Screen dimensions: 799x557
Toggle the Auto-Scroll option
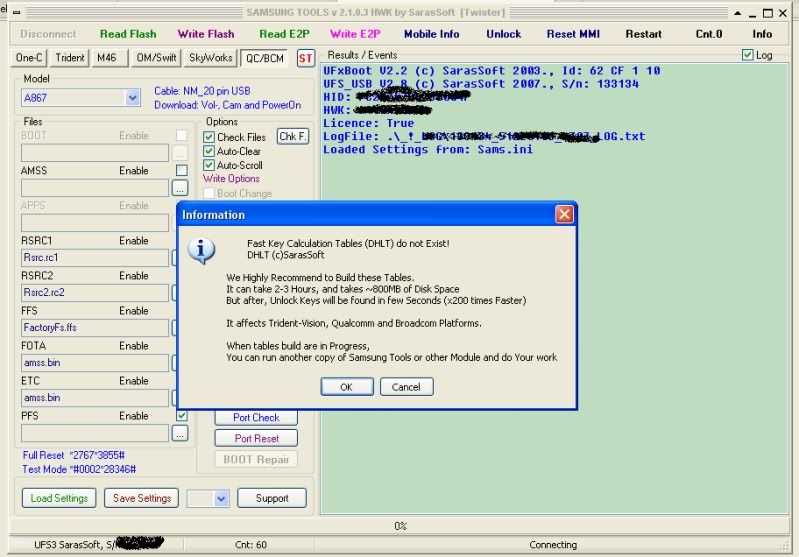[x=208, y=165]
